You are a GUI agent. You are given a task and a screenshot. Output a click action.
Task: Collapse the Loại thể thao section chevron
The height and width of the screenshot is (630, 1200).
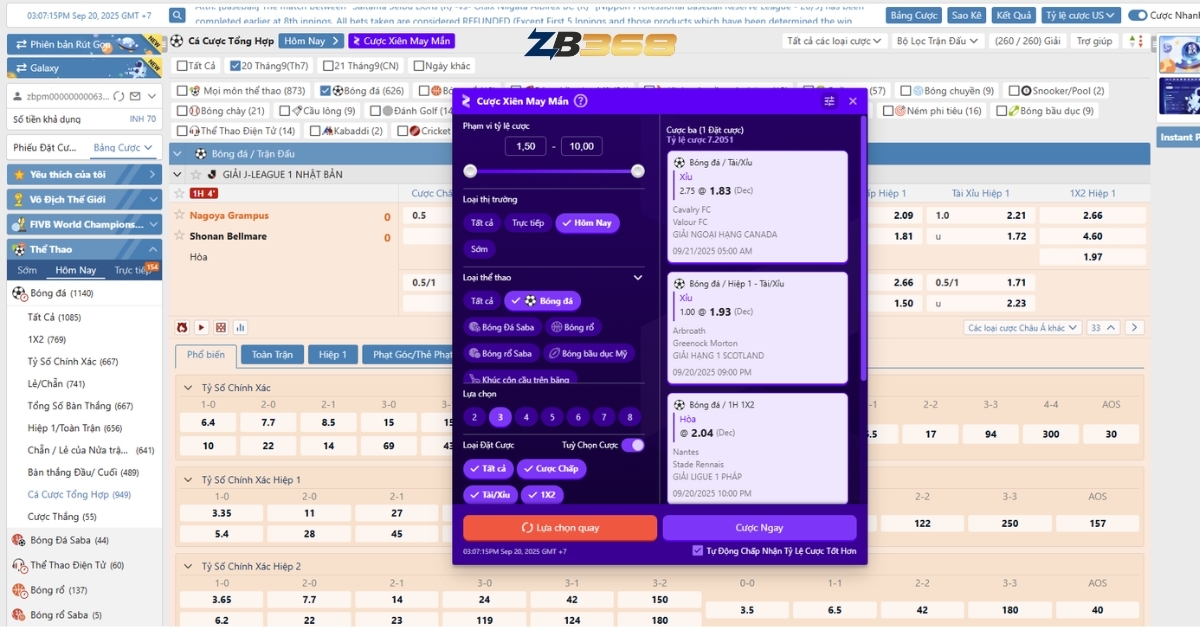(x=638, y=277)
